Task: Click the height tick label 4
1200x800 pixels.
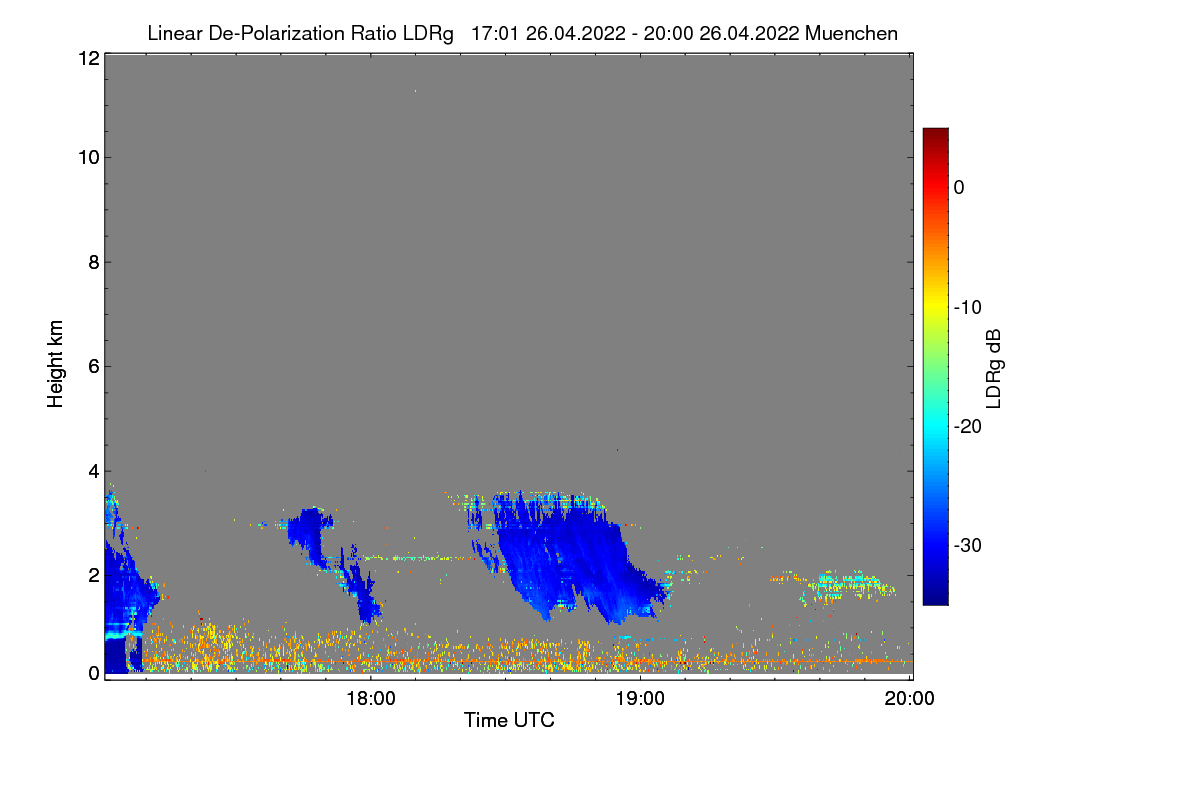Action: pyautogui.click(x=92, y=470)
